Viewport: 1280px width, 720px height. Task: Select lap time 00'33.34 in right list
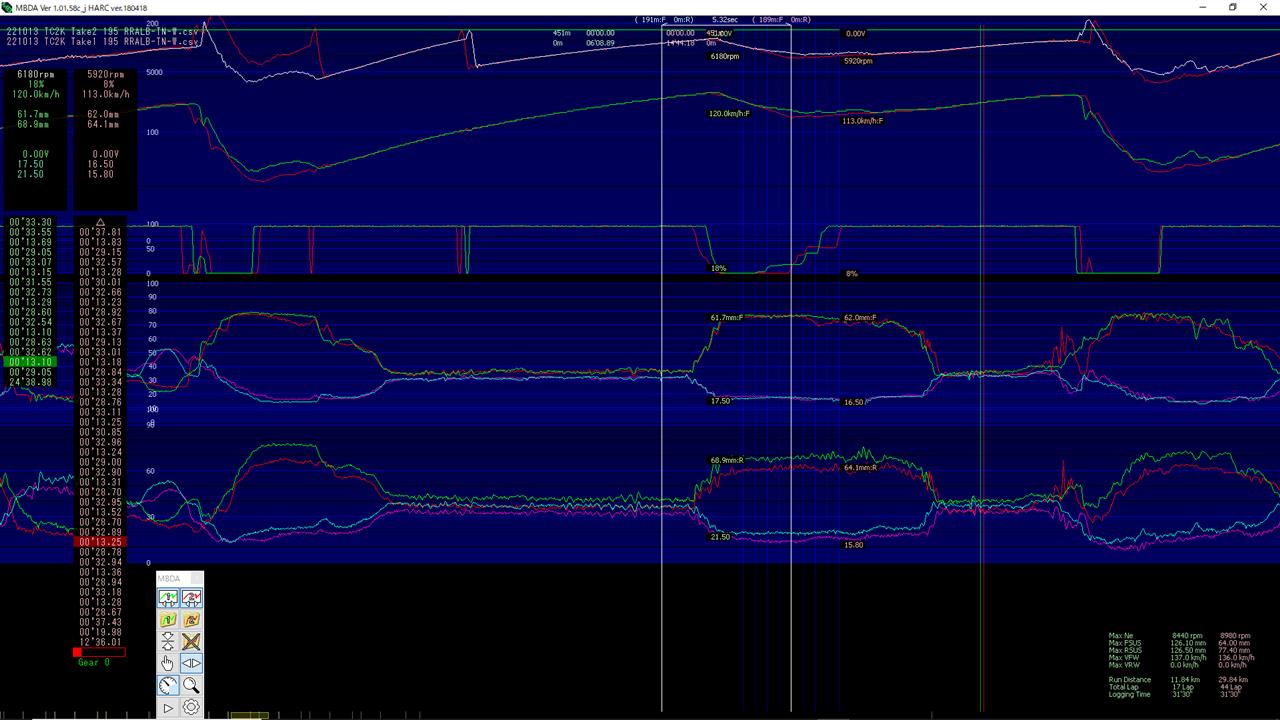pyautogui.click(x=100, y=382)
